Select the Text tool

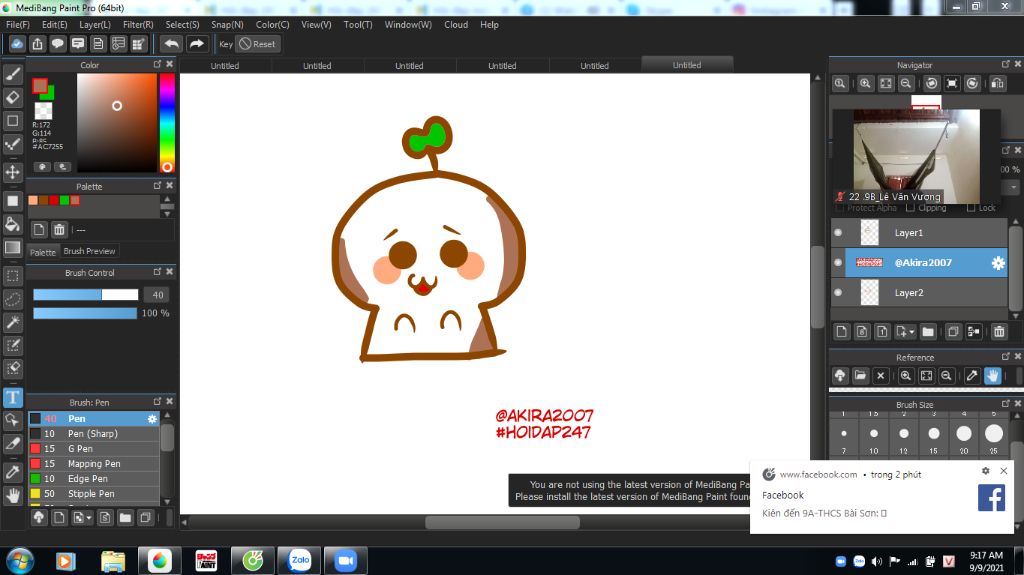click(12, 397)
